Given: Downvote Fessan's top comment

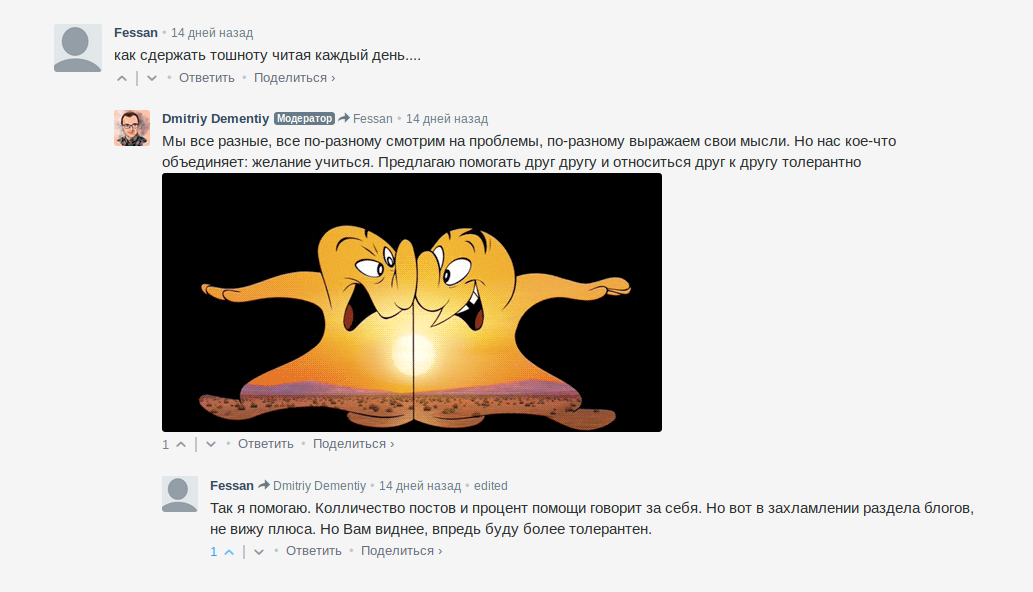Looking at the screenshot, I should point(152,78).
